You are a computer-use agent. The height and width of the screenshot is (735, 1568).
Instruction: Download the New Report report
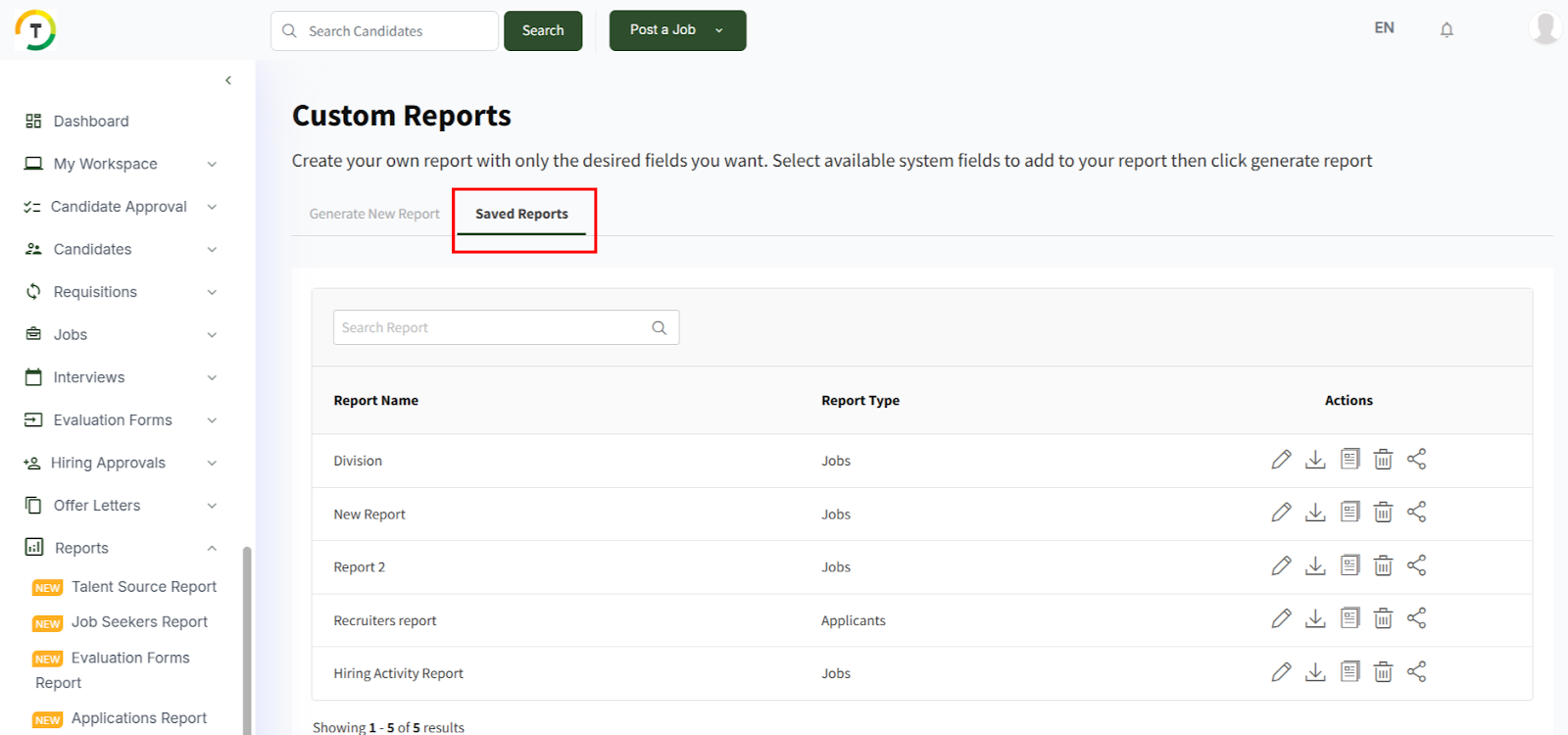tap(1315, 513)
